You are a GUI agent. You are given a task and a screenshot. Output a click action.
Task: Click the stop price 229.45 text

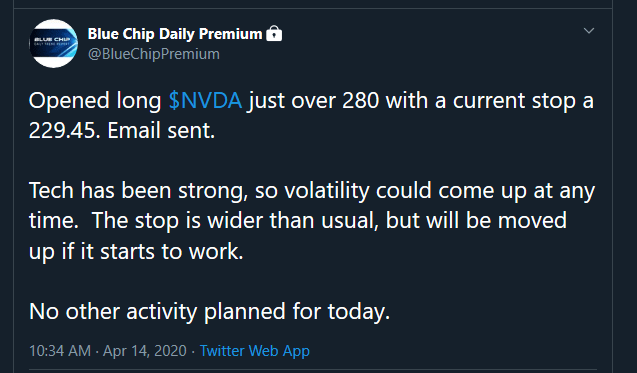click(x=64, y=131)
